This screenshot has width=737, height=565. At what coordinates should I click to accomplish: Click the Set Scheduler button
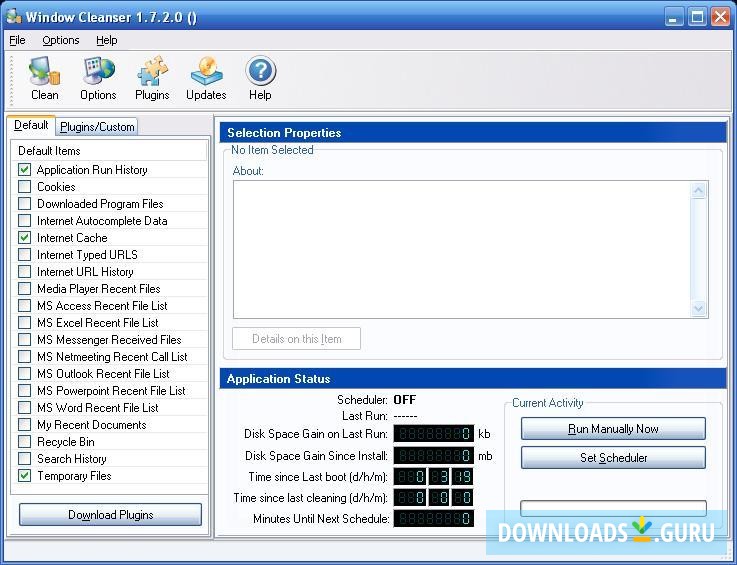point(613,457)
